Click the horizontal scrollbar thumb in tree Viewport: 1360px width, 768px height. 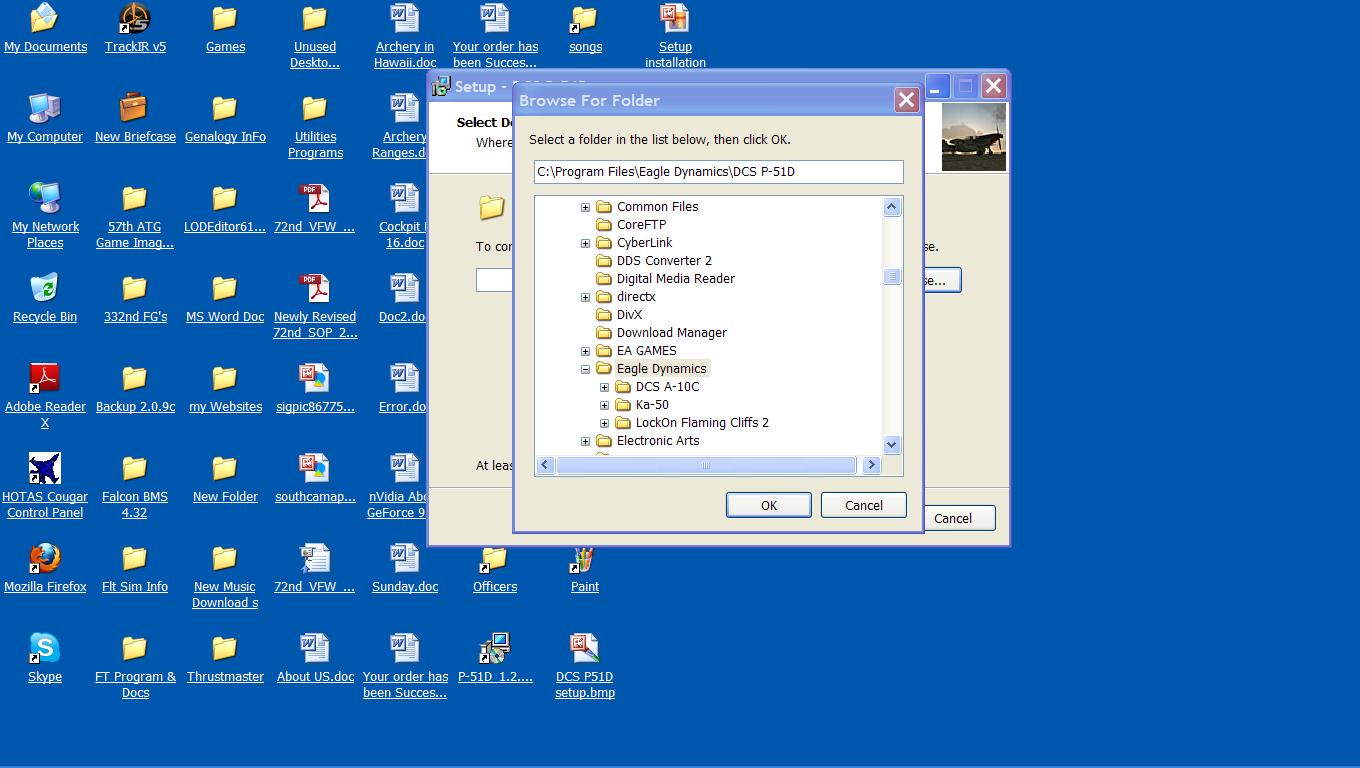coord(706,465)
